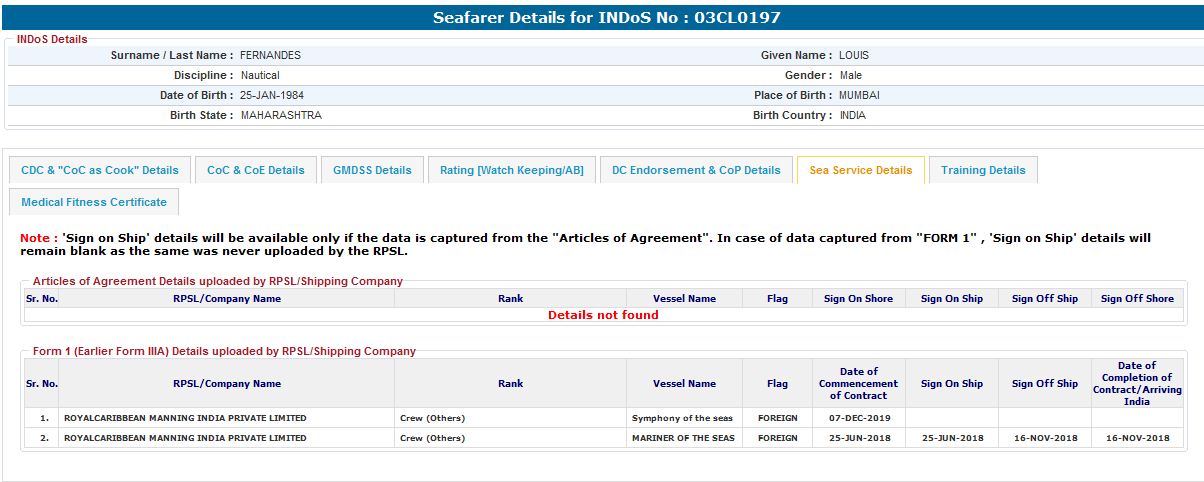Viewport: 1204px width, 482px height.
Task: Click the Seafarer Details for INDoS No header
Action: click(x=607, y=18)
